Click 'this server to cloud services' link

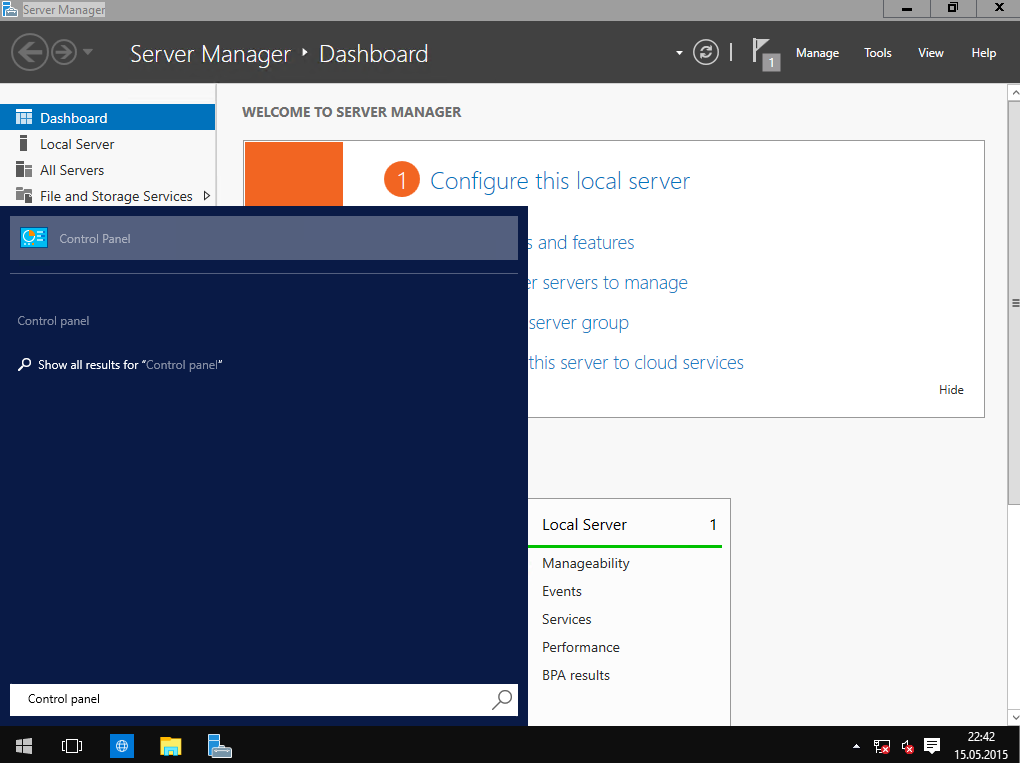pyautogui.click(x=636, y=362)
